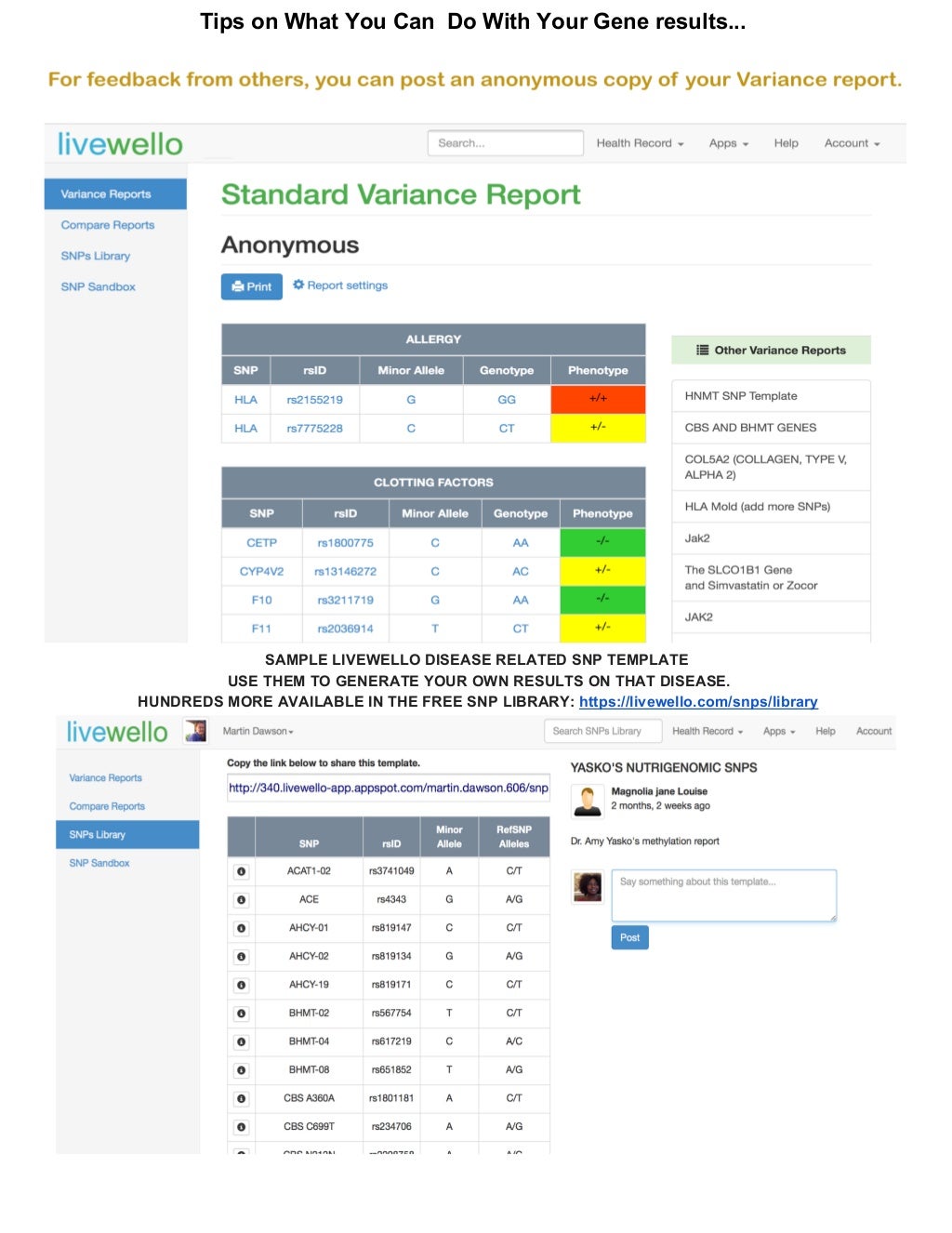
Task: Open SLCO1B1 Gene and Simvastatin report
Action: (x=771, y=577)
